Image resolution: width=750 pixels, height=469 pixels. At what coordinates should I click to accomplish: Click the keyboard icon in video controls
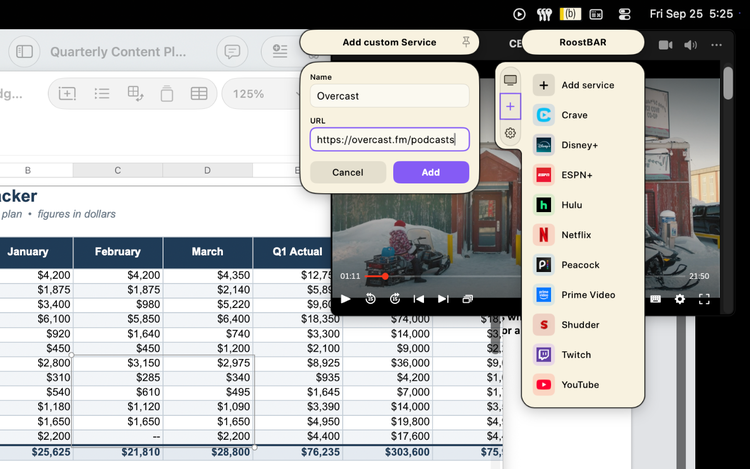[x=655, y=299]
